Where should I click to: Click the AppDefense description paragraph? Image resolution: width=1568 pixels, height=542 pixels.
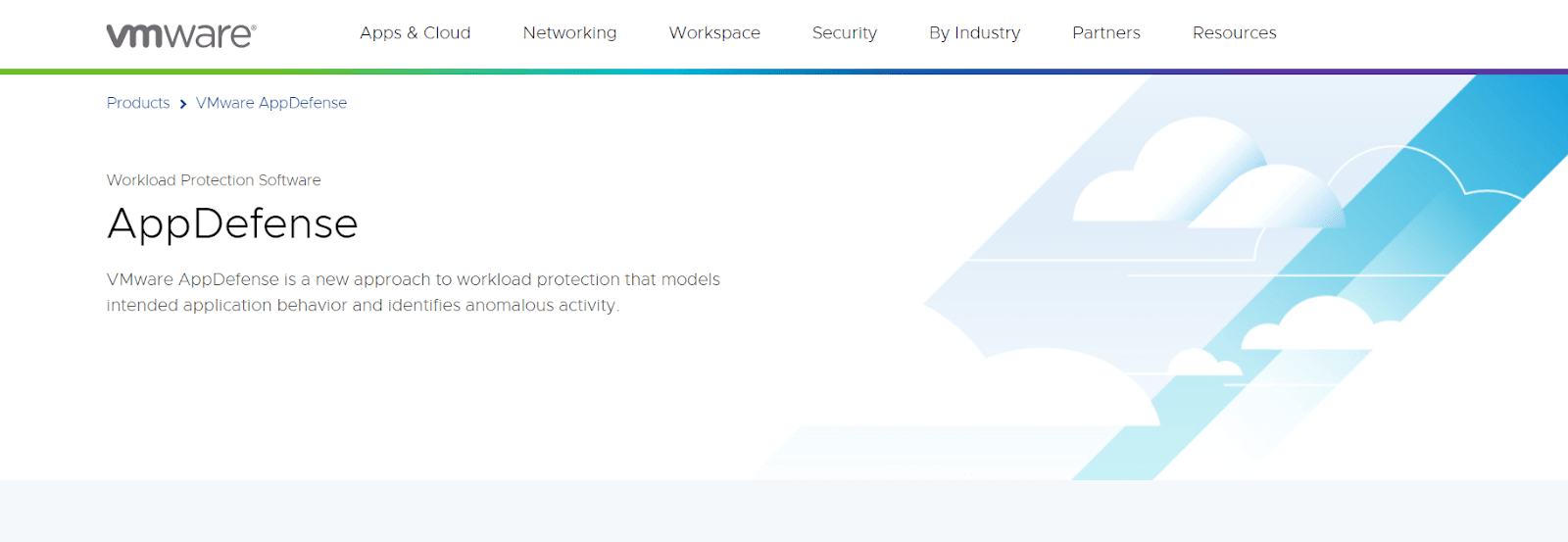tap(414, 292)
